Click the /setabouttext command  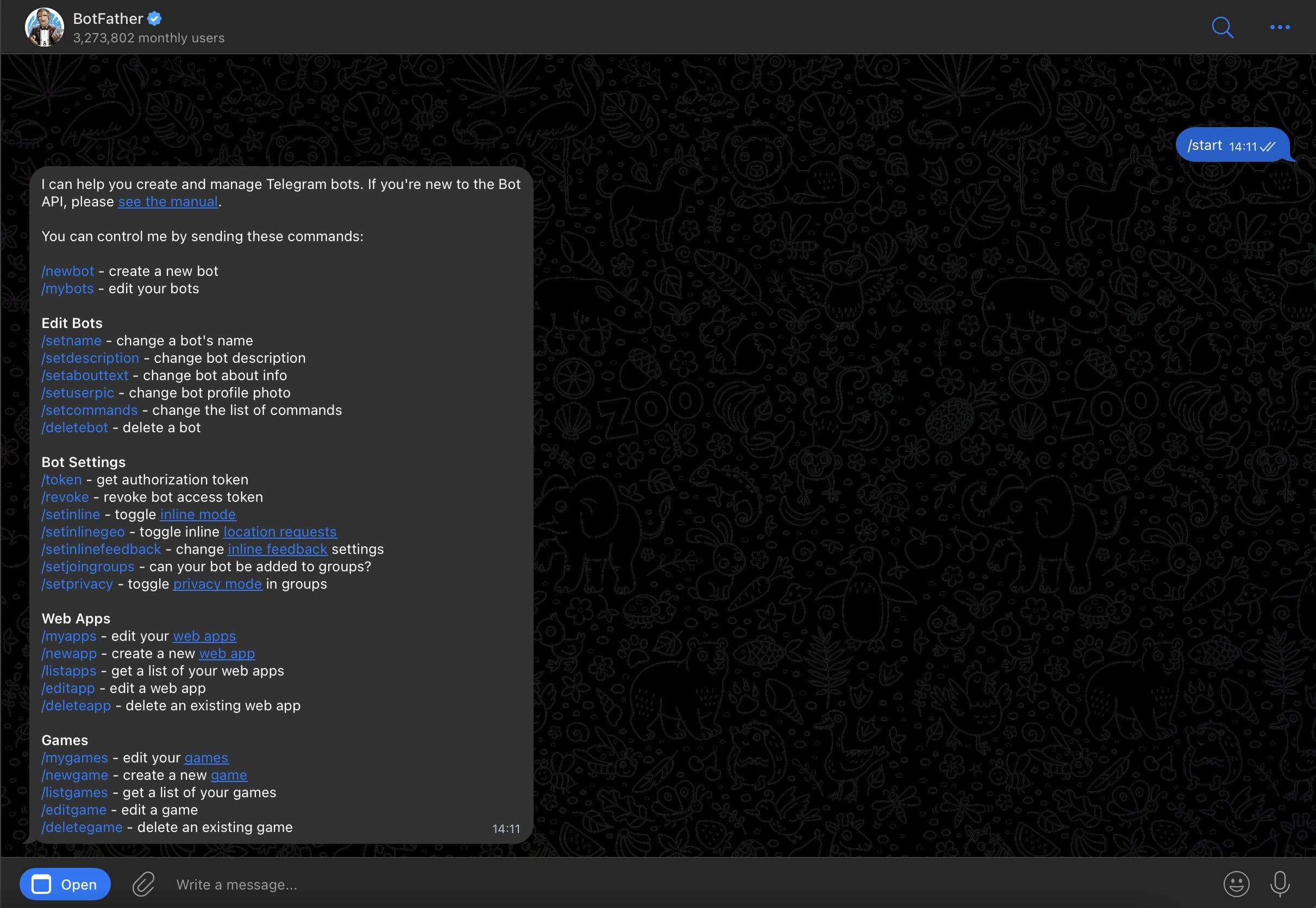(x=85, y=375)
